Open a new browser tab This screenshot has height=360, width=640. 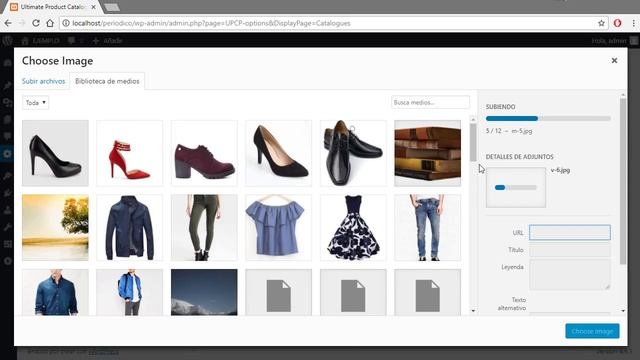coord(111,7)
